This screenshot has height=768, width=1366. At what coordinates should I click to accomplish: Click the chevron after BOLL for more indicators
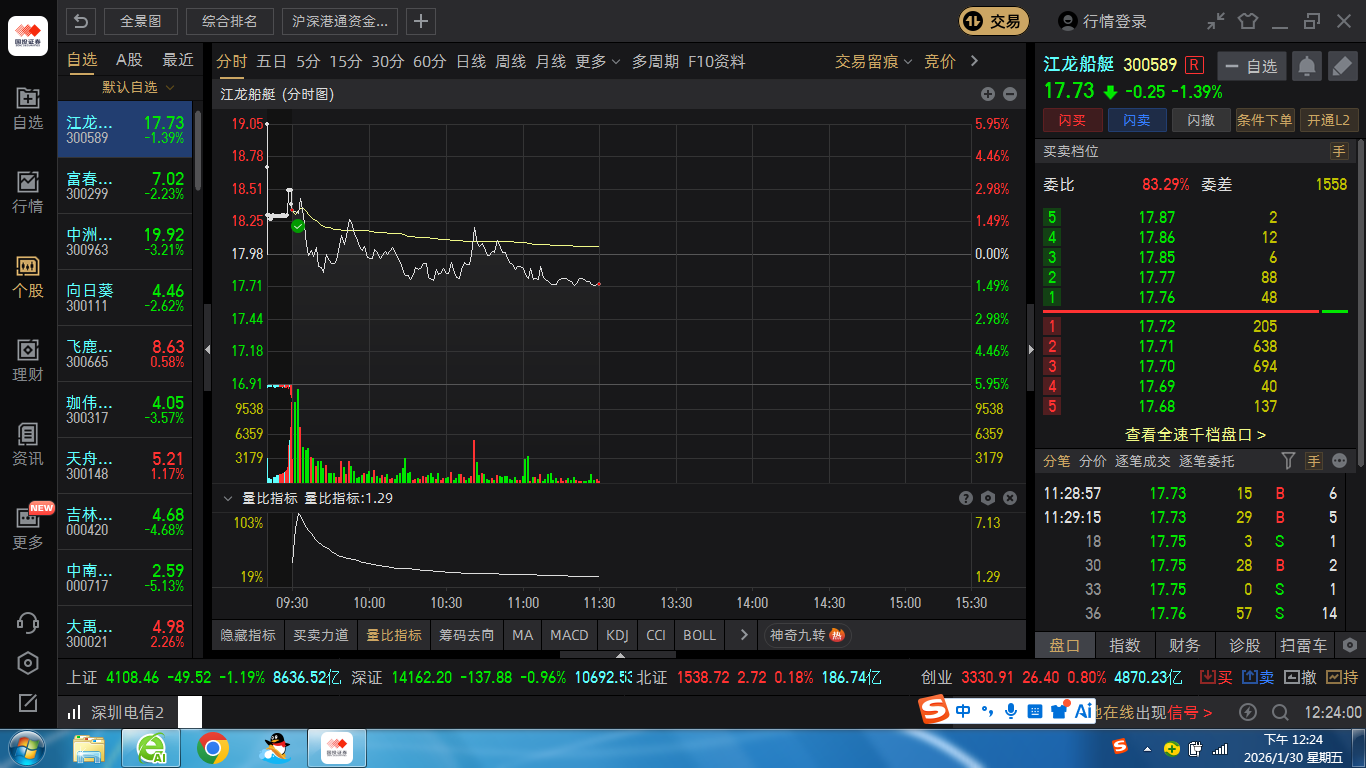pos(743,635)
